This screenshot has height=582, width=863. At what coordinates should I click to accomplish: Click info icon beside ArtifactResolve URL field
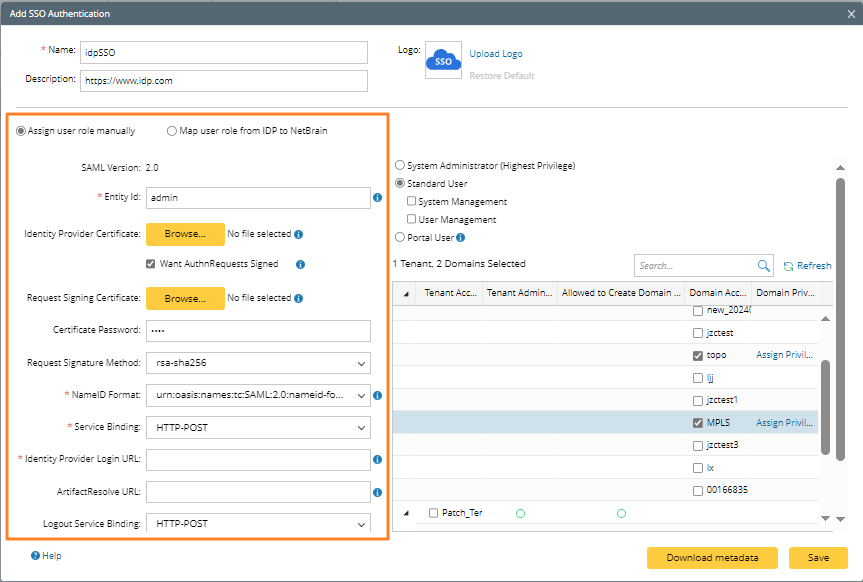(378, 492)
